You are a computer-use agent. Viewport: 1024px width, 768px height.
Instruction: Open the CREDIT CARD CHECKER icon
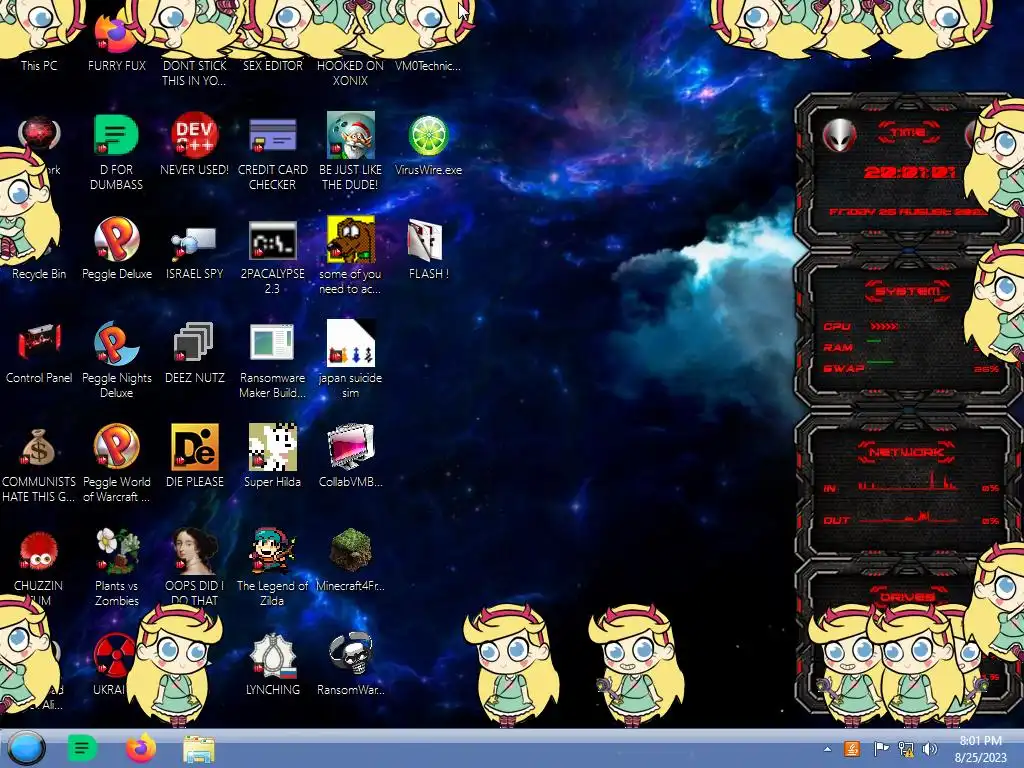point(272,135)
